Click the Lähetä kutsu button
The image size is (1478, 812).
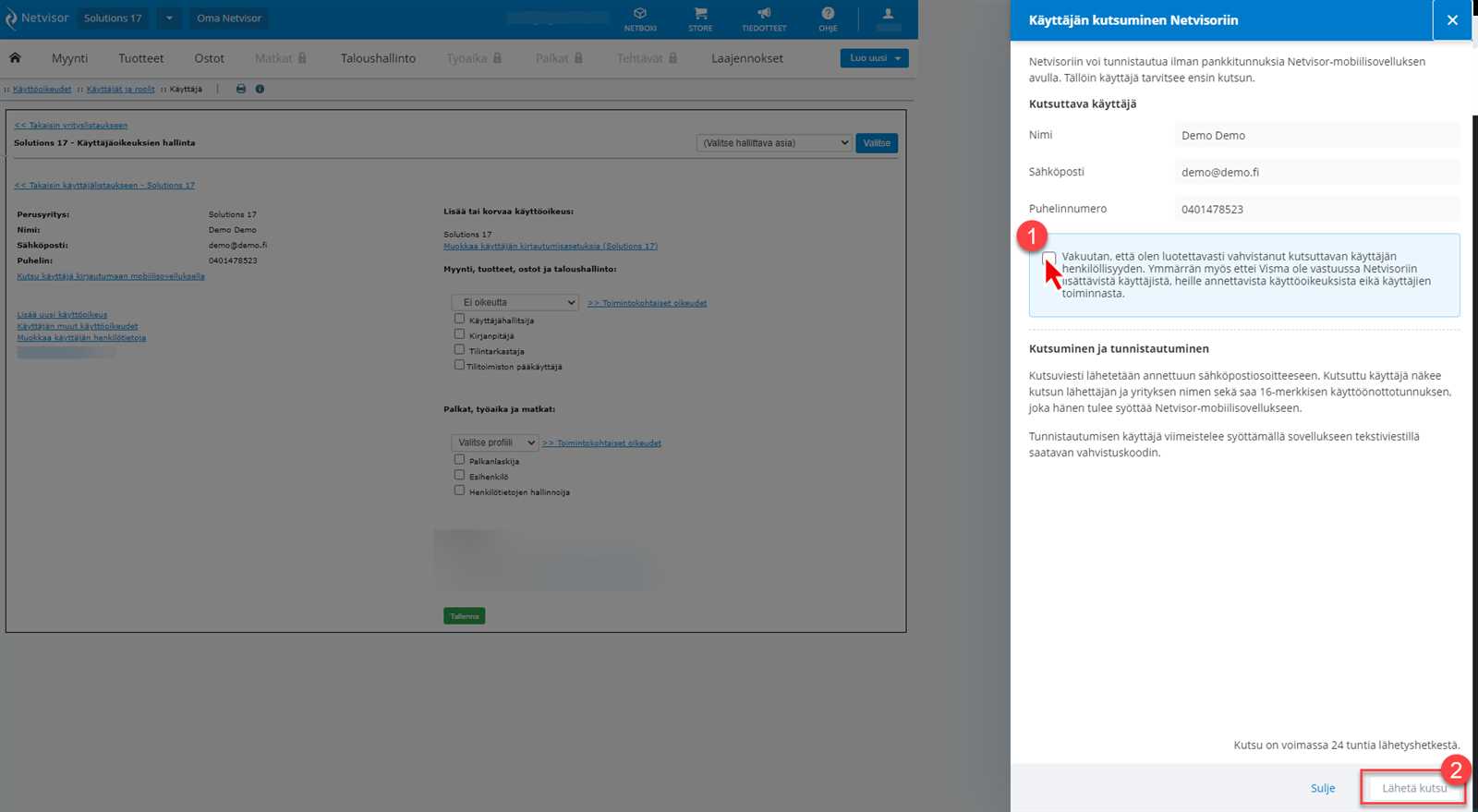tap(1414, 789)
